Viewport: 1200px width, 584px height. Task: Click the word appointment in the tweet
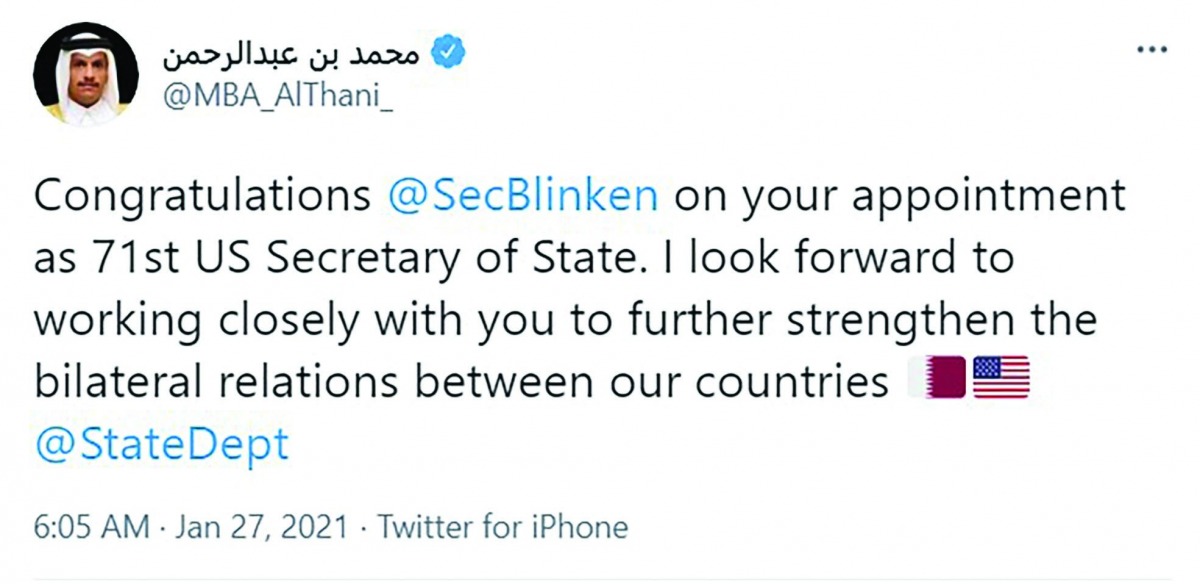(x=984, y=196)
